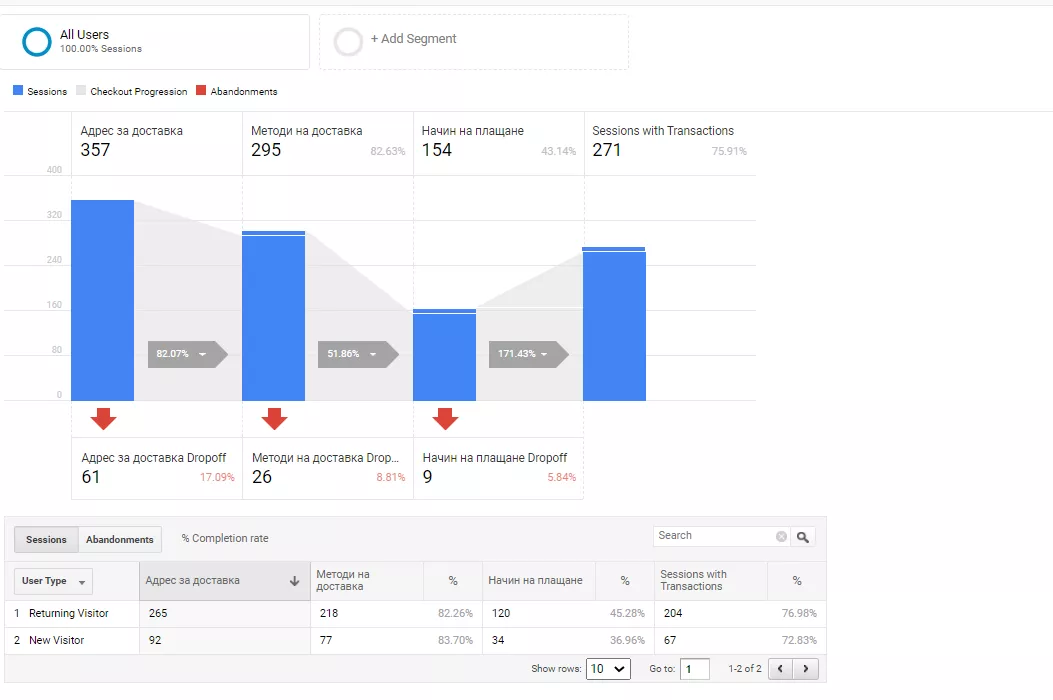Click the Go to page input field

(694, 669)
